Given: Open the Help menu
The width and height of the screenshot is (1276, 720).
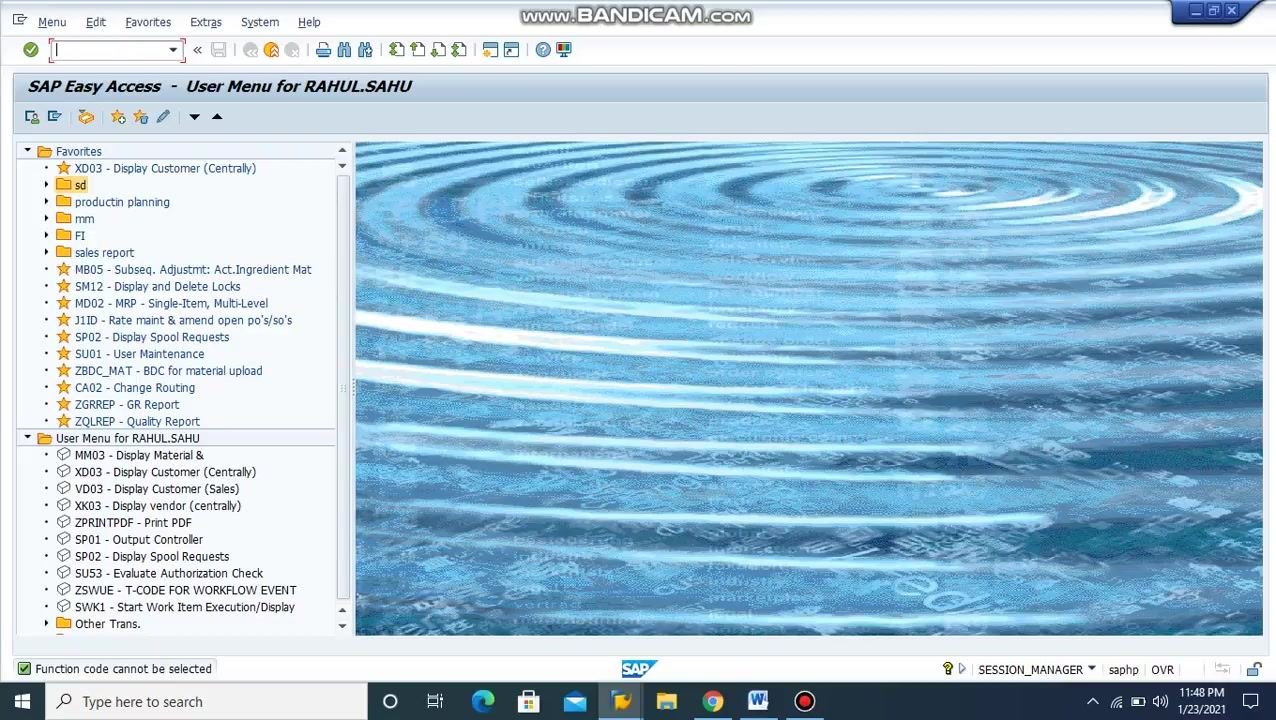Looking at the screenshot, I should pos(309,22).
